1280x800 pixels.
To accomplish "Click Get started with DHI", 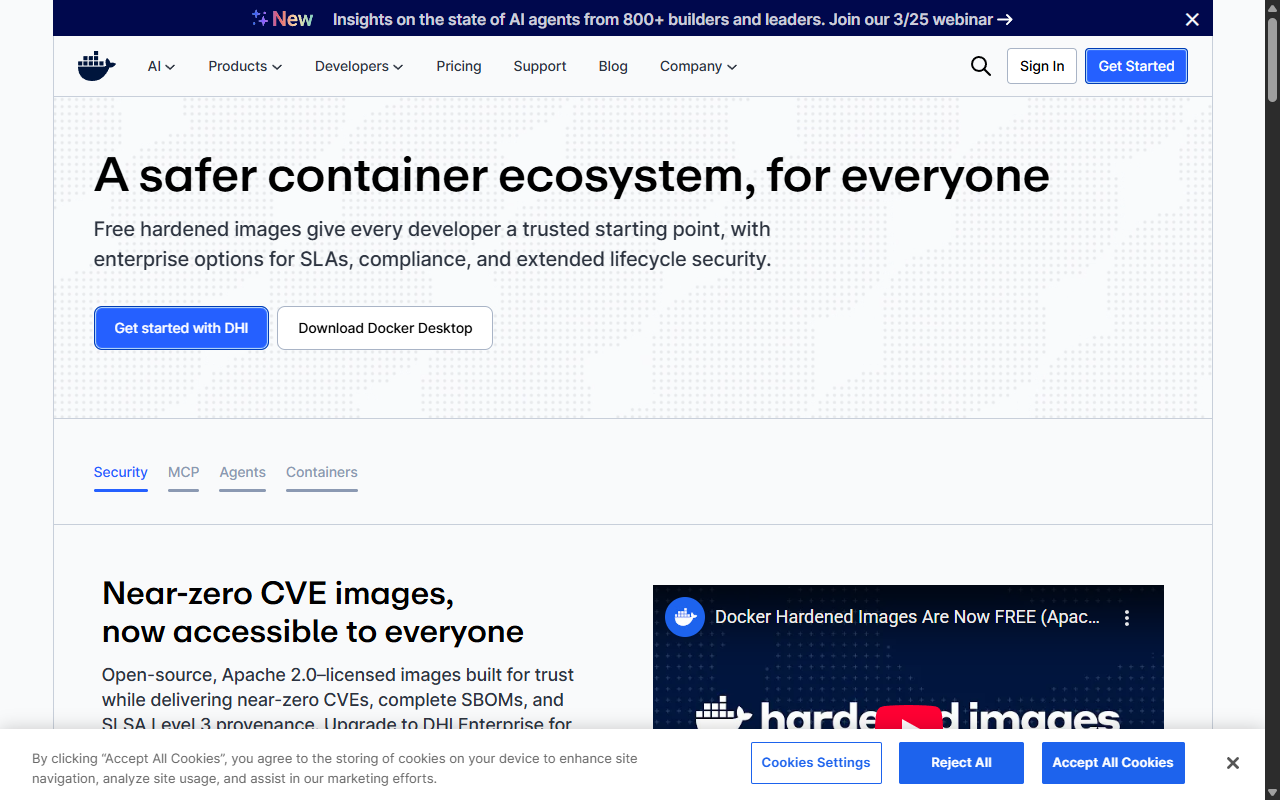I will click(x=181, y=328).
